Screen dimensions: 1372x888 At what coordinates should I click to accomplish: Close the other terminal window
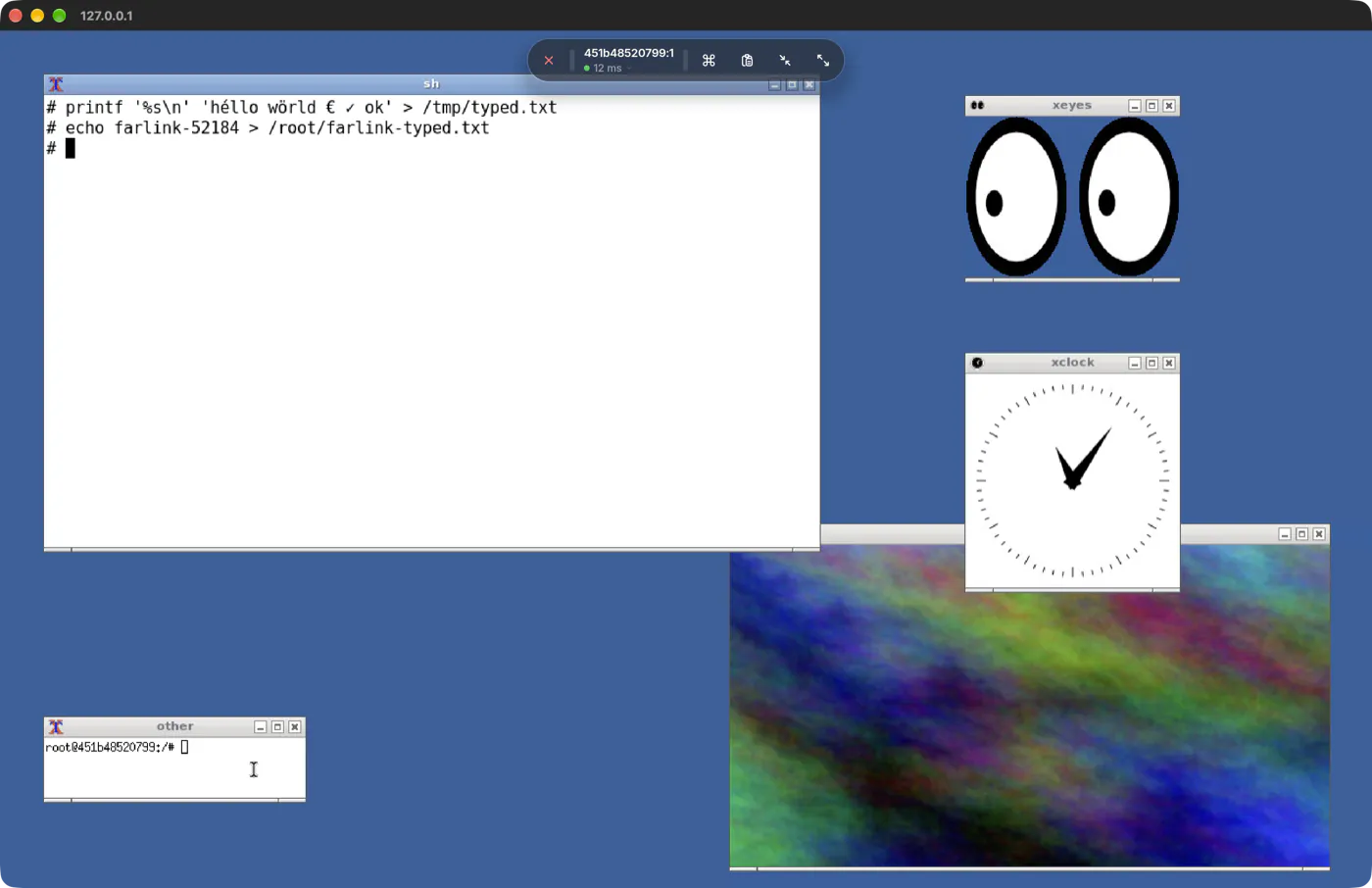(295, 726)
